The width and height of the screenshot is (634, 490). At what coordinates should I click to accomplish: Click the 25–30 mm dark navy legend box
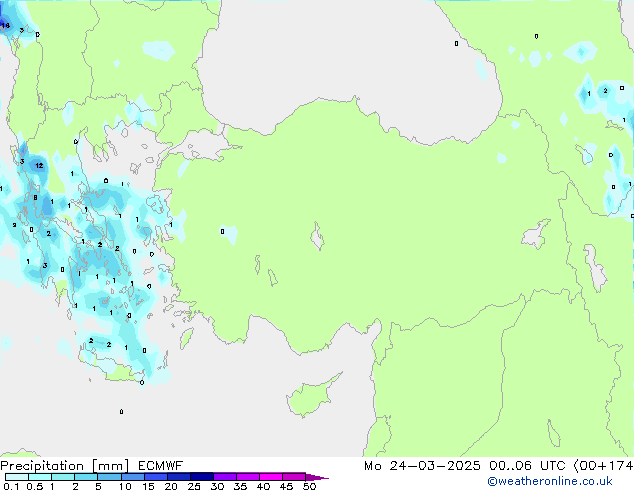coord(202,477)
